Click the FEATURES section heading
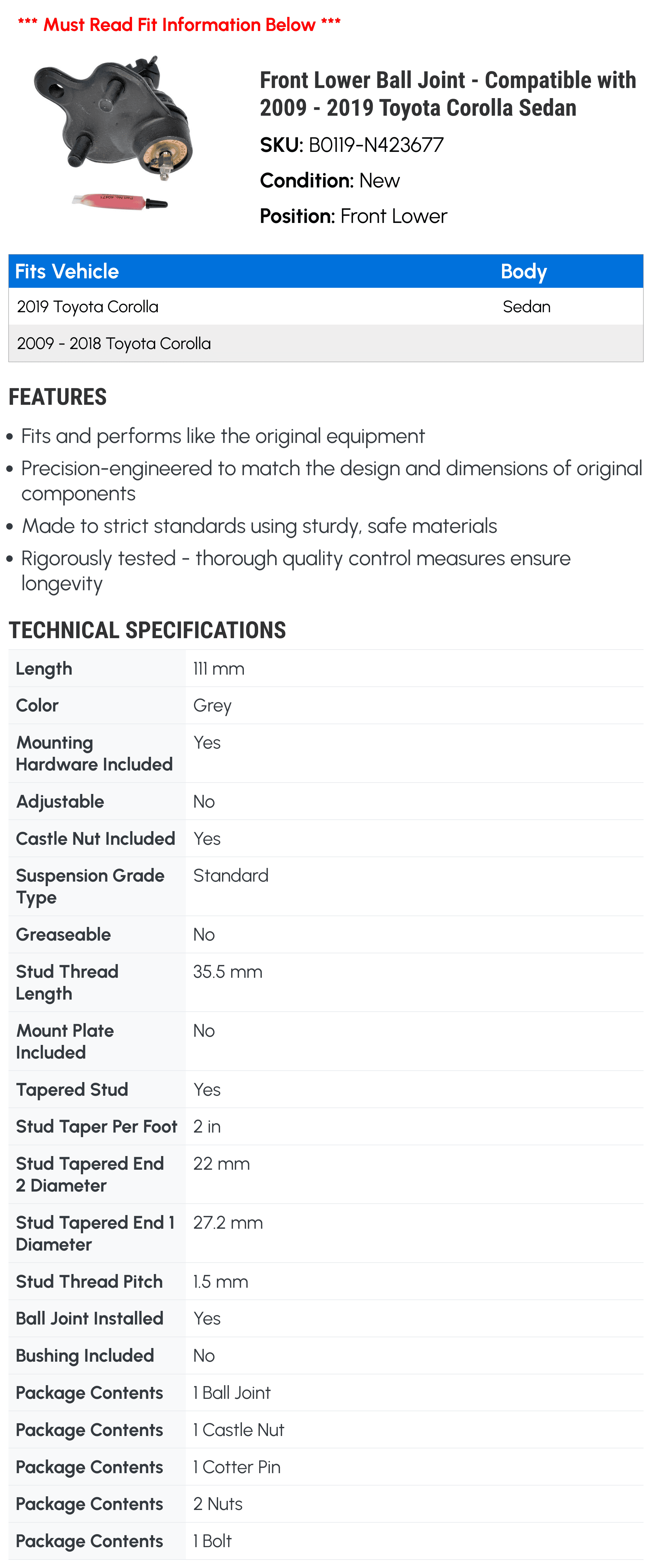This screenshot has width=652, height=1568. [x=58, y=397]
